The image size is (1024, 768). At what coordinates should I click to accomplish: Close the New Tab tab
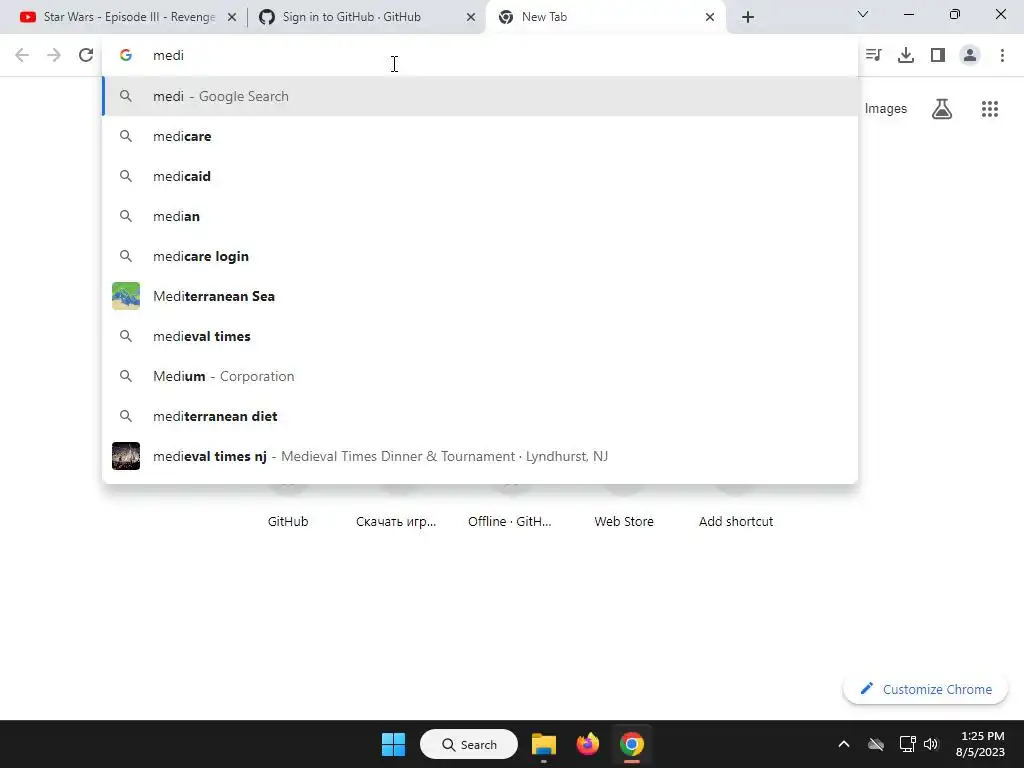710,17
